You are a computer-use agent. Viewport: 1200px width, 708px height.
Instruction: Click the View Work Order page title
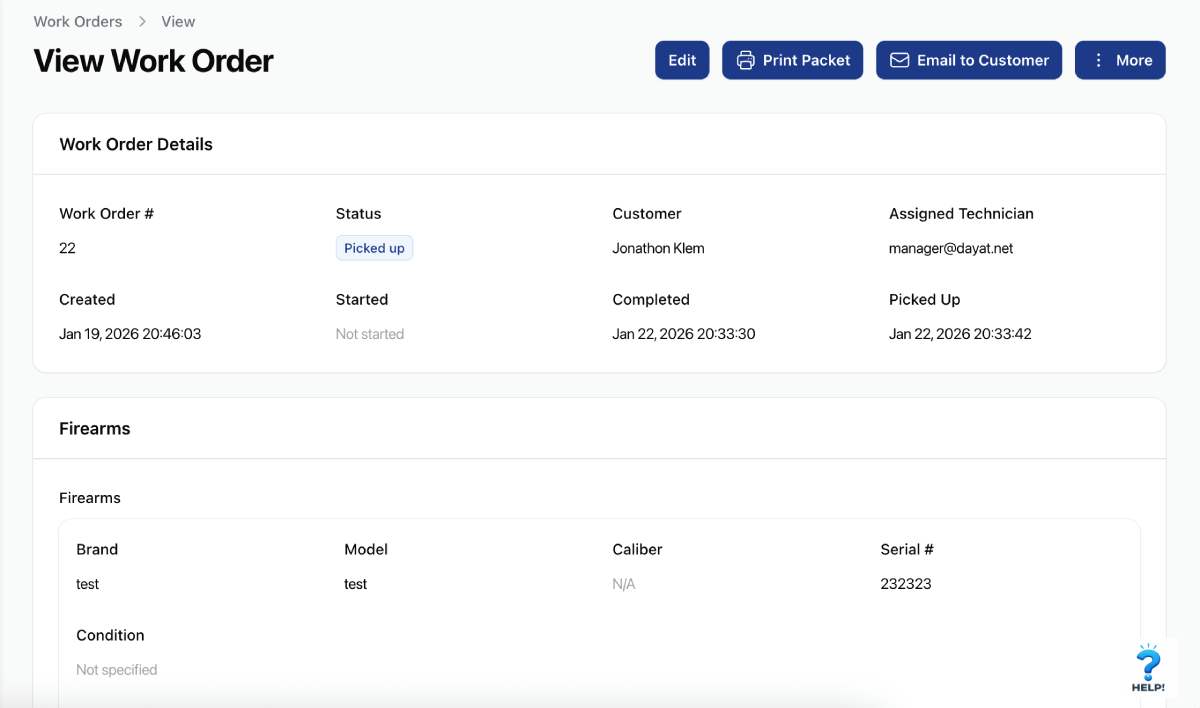click(152, 60)
